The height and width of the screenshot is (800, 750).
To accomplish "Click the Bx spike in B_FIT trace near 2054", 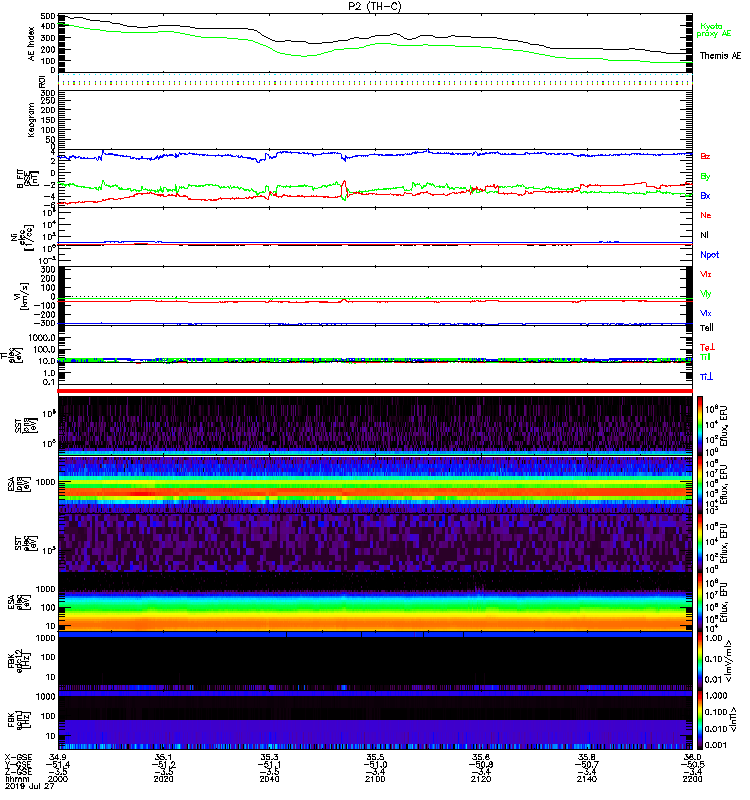I will pos(345,157).
